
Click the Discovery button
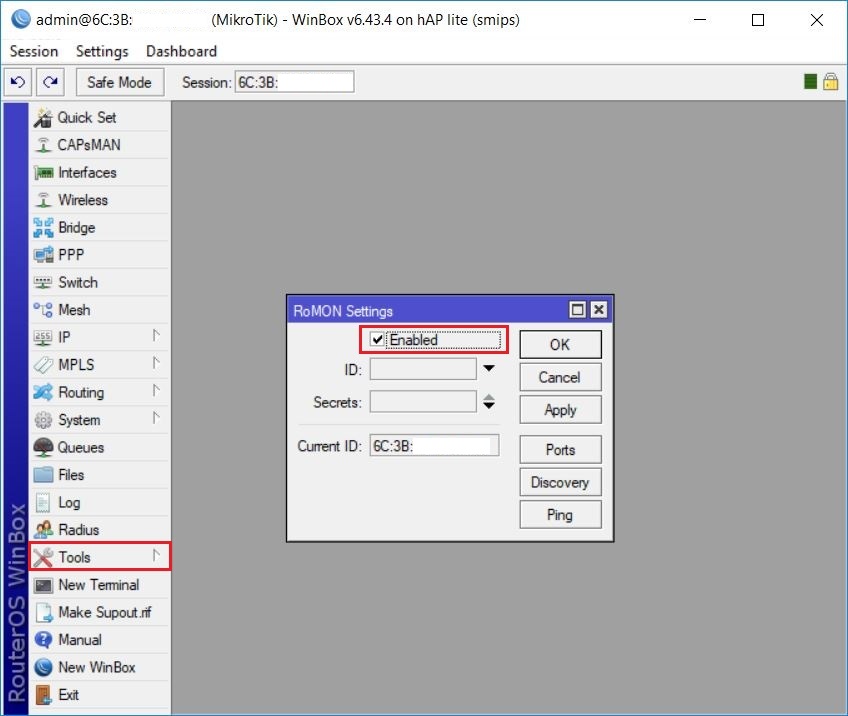point(560,482)
